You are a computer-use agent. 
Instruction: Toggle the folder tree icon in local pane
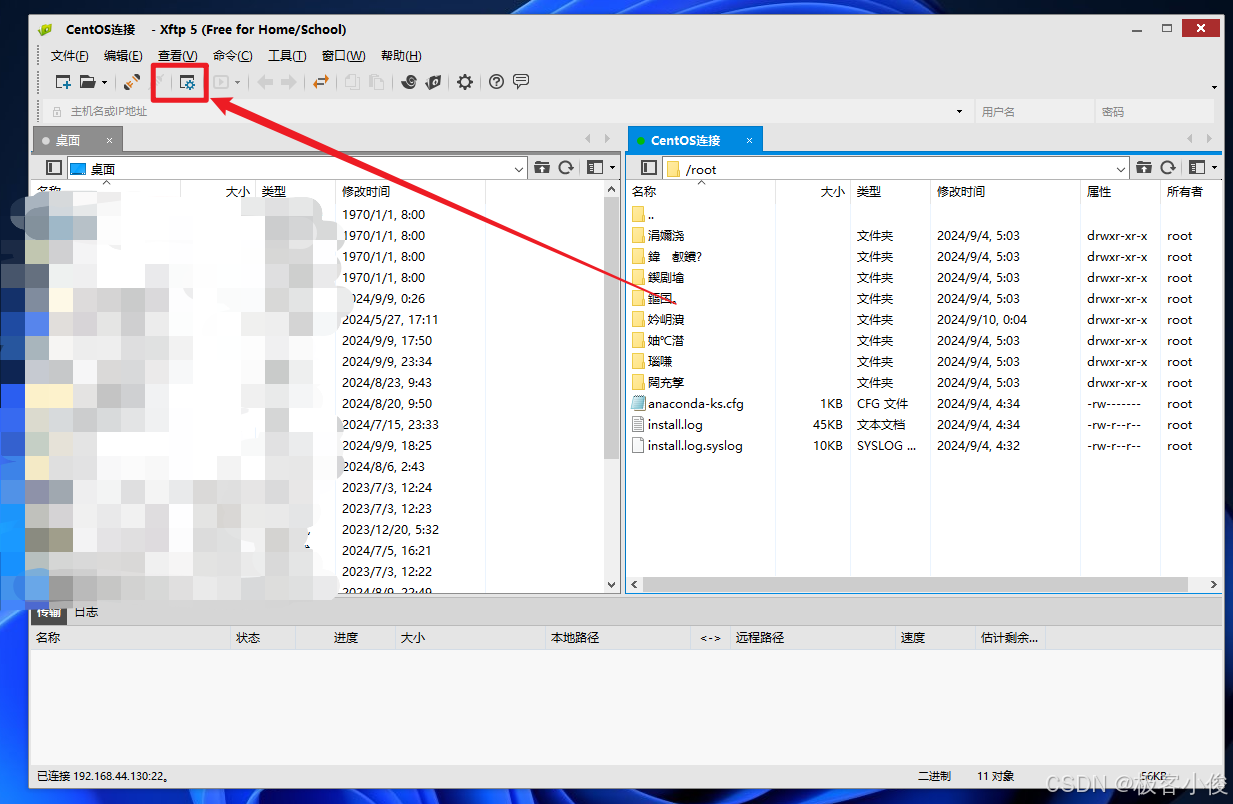(x=54, y=168)
